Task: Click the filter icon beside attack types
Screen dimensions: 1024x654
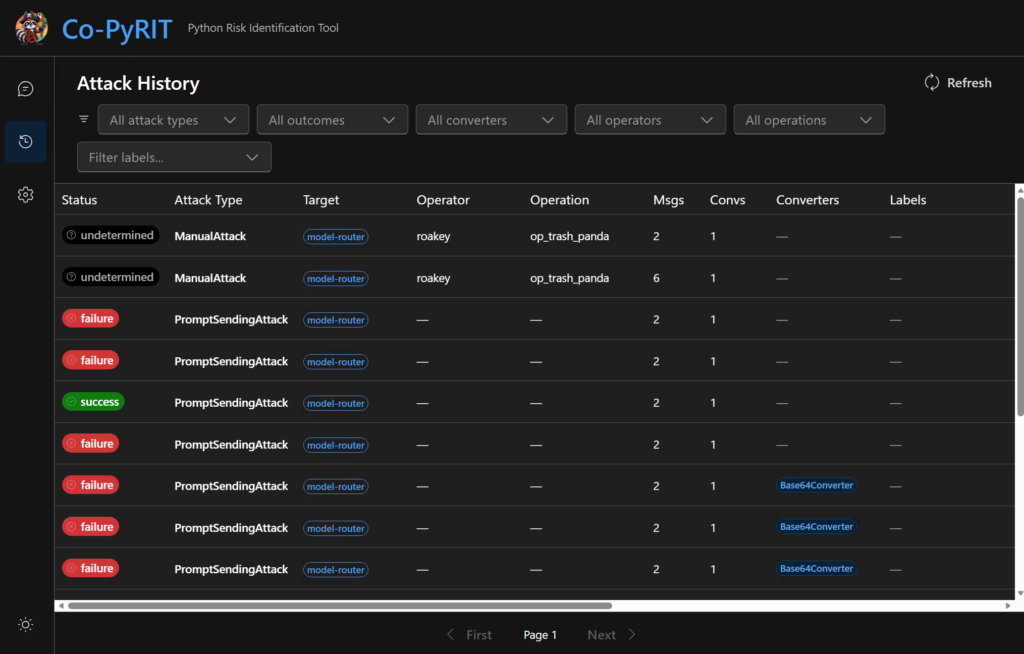Action: point(84,119)
